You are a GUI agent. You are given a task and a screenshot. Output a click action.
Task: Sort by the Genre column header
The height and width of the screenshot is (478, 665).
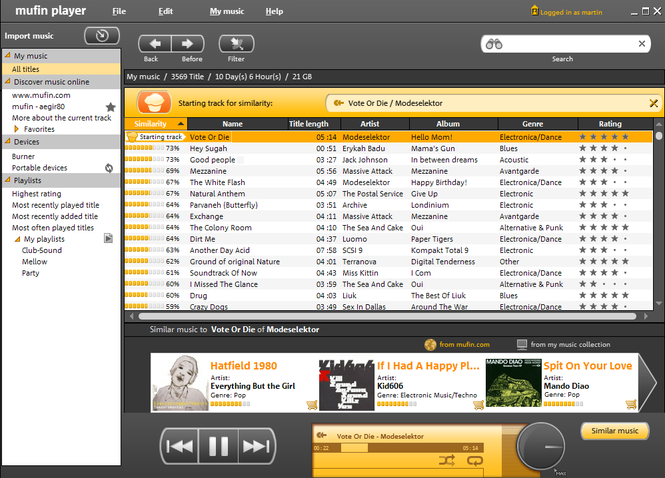click(538, 123)
